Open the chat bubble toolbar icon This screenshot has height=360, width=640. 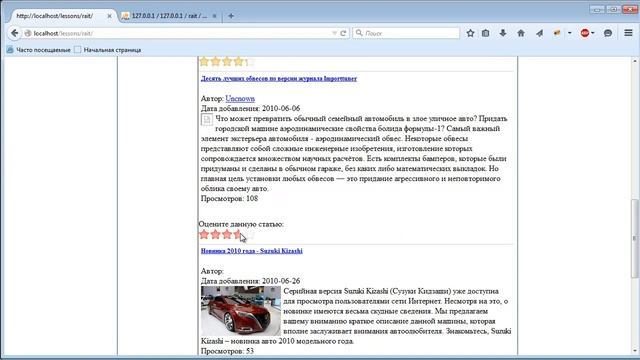pos(608,33)
